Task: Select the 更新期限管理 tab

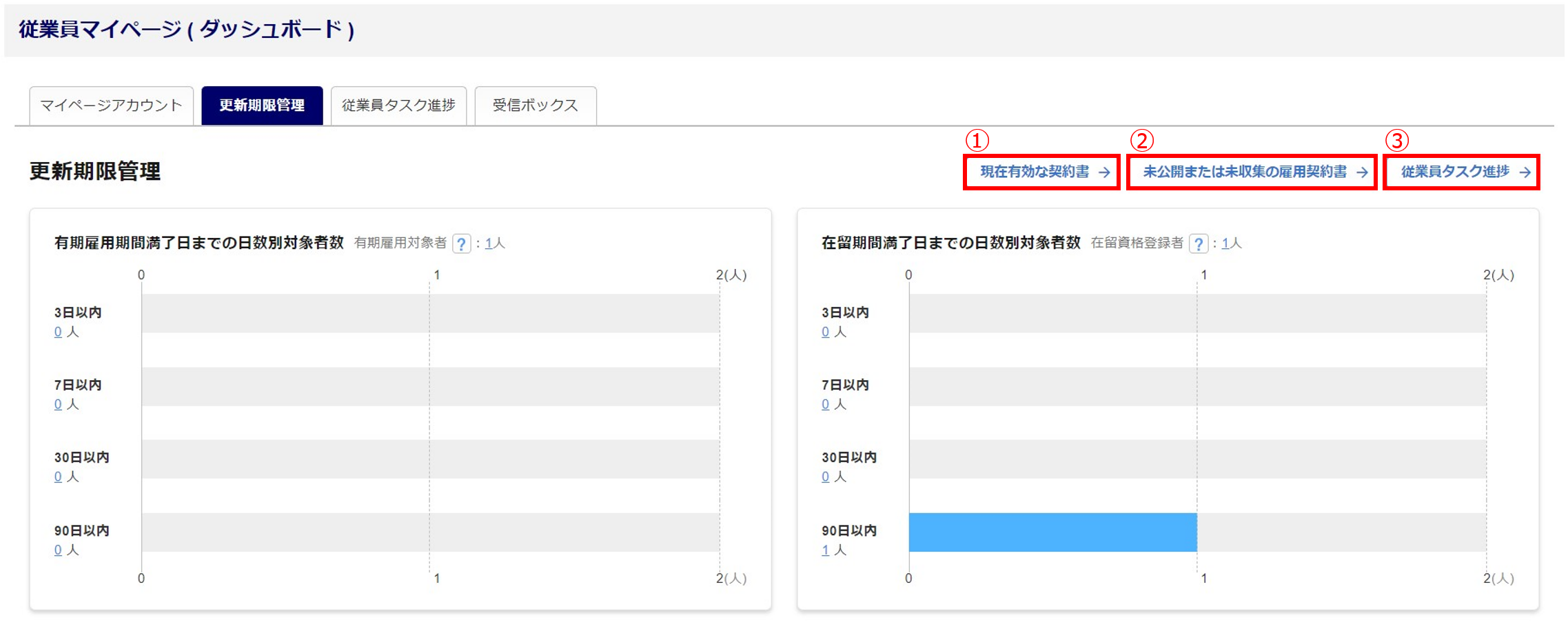Action: click(x=262, y=106)
